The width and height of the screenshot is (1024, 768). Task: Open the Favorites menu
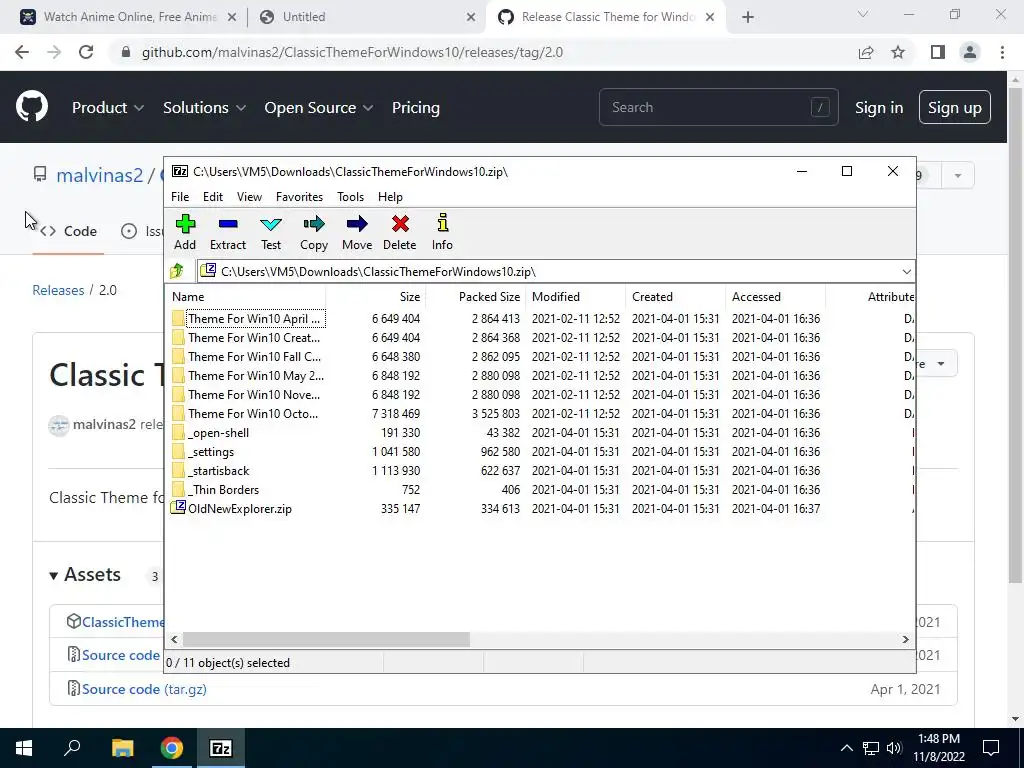point(299,197)
